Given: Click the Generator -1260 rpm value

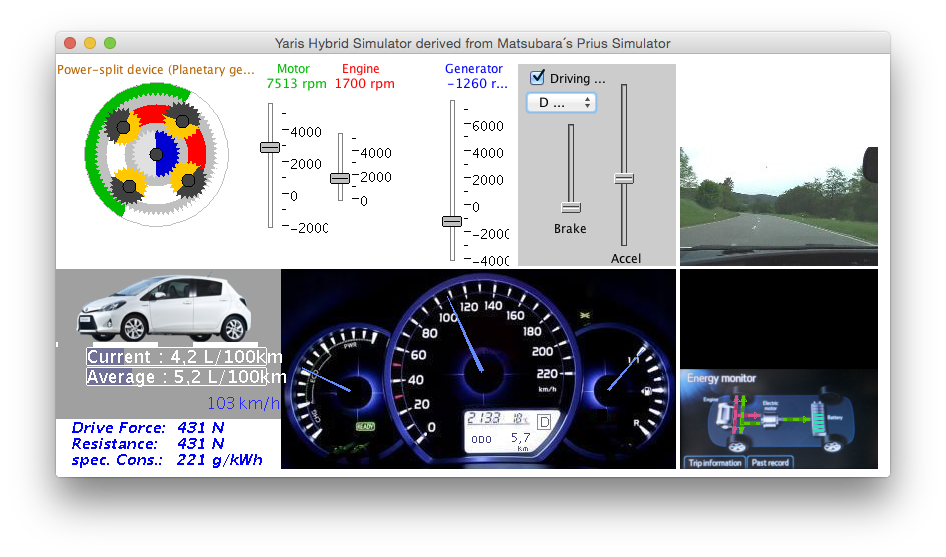Looking at the screenshot, I should click(477, 84).
